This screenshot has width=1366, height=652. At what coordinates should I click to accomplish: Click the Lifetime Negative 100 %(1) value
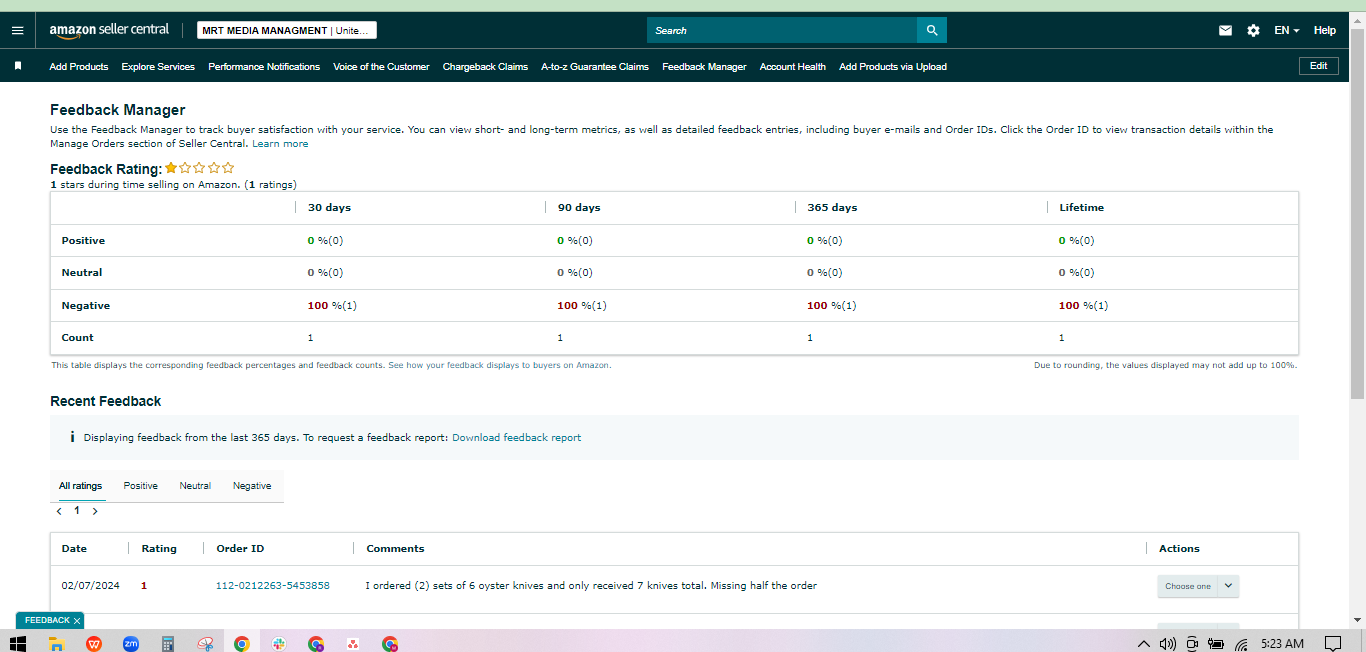[x=1083, y=305]
